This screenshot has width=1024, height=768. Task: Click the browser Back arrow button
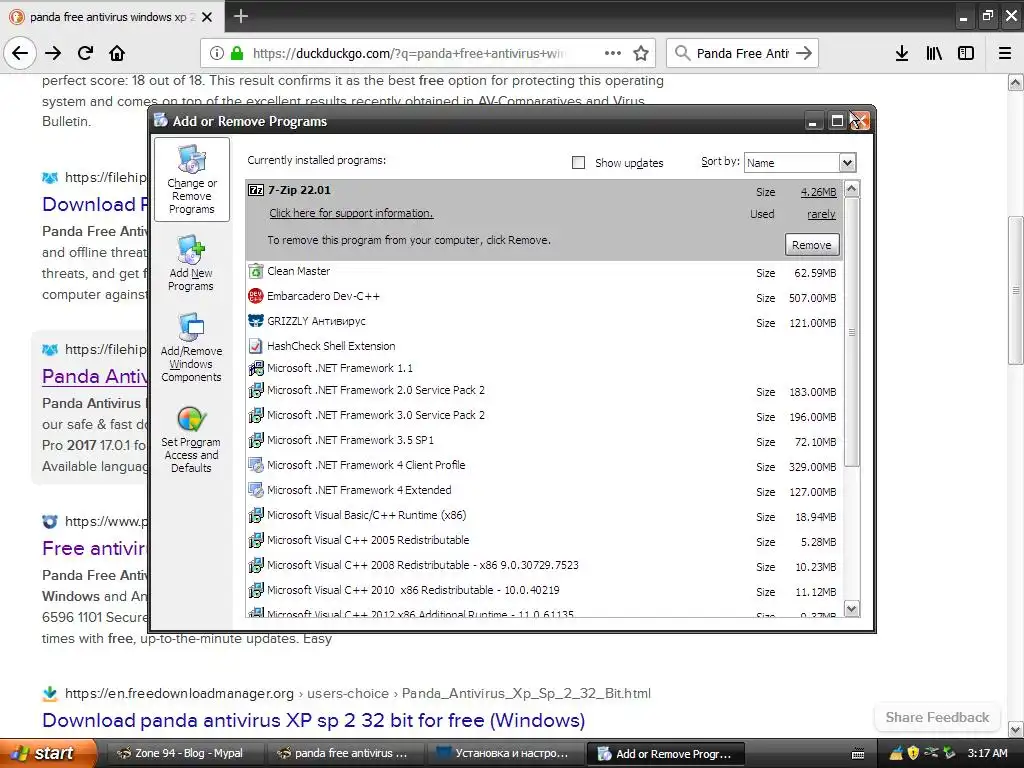(x=20, y=53)
